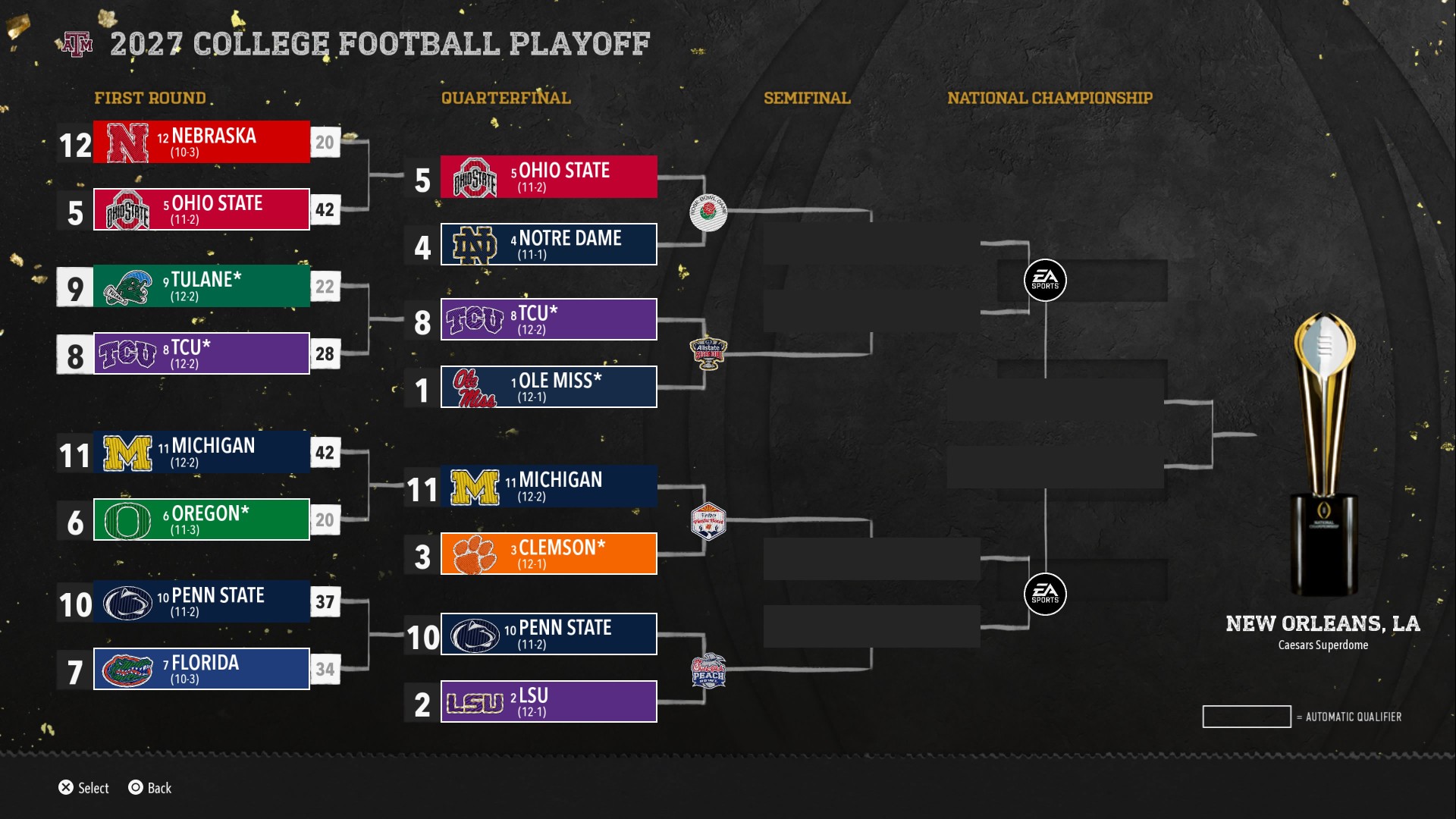Click the championship trophy image
Viewport: 1456px width, 819px height.
pos(1324,453)
